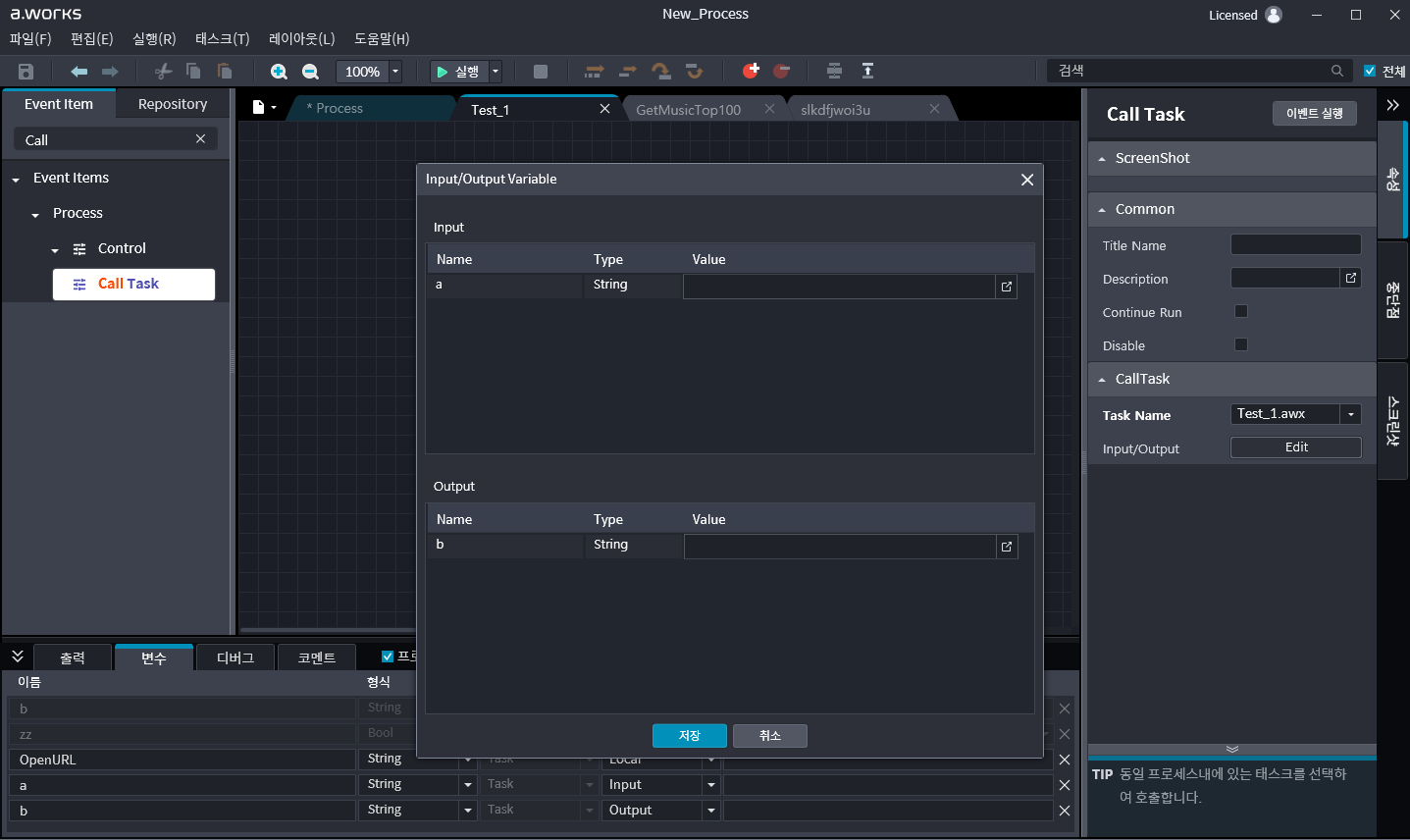Enable the Continue Run checkbox
Image resolution: width=1410 pixels, height=840 pixels.
tap(1240, 311)
